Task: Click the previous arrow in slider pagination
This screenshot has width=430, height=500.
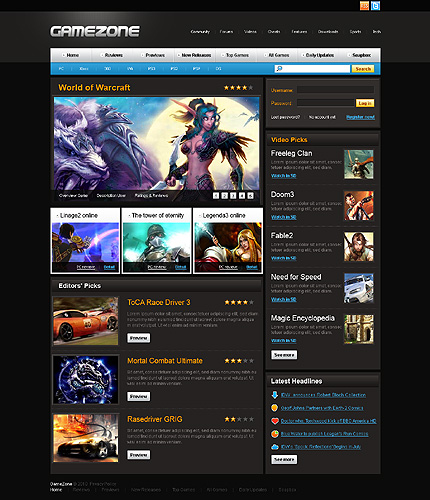Action: (x=216, y=196)
